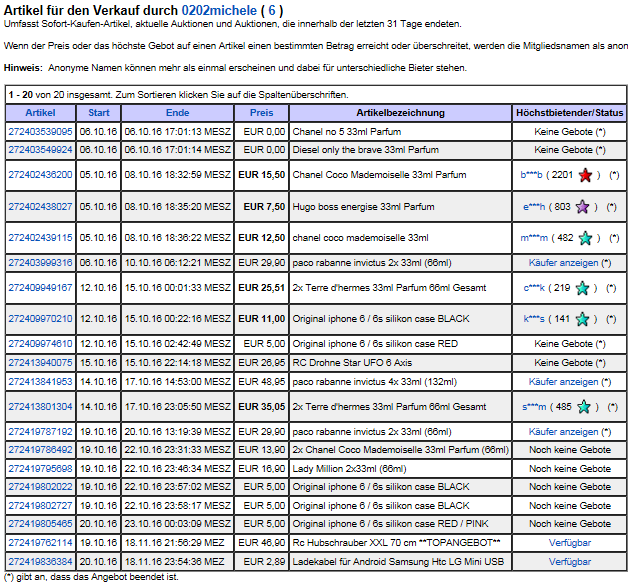Open item 272419838384
628x585 pixels.
[40, 562]
